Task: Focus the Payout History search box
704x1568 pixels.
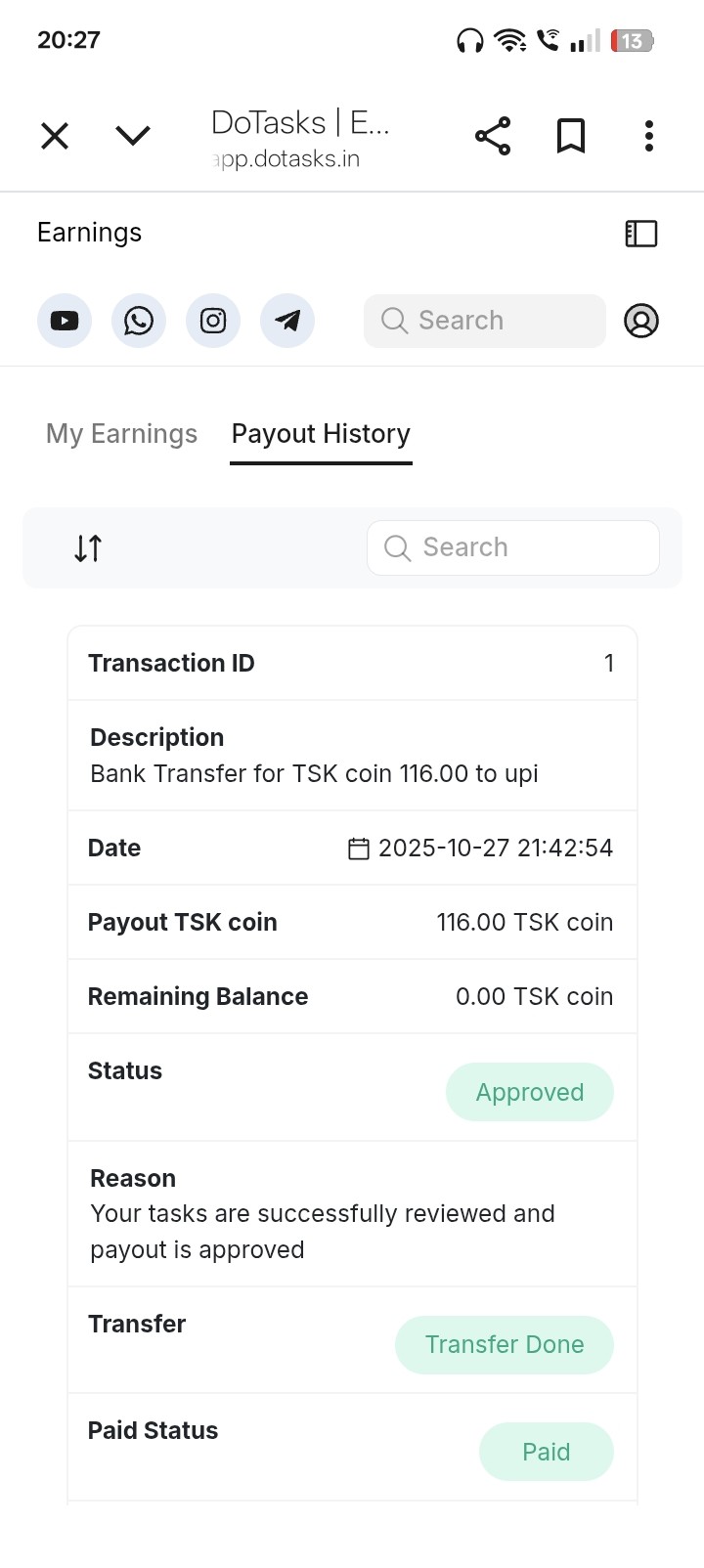Action: pyautogui.click(x=513, y=548)
